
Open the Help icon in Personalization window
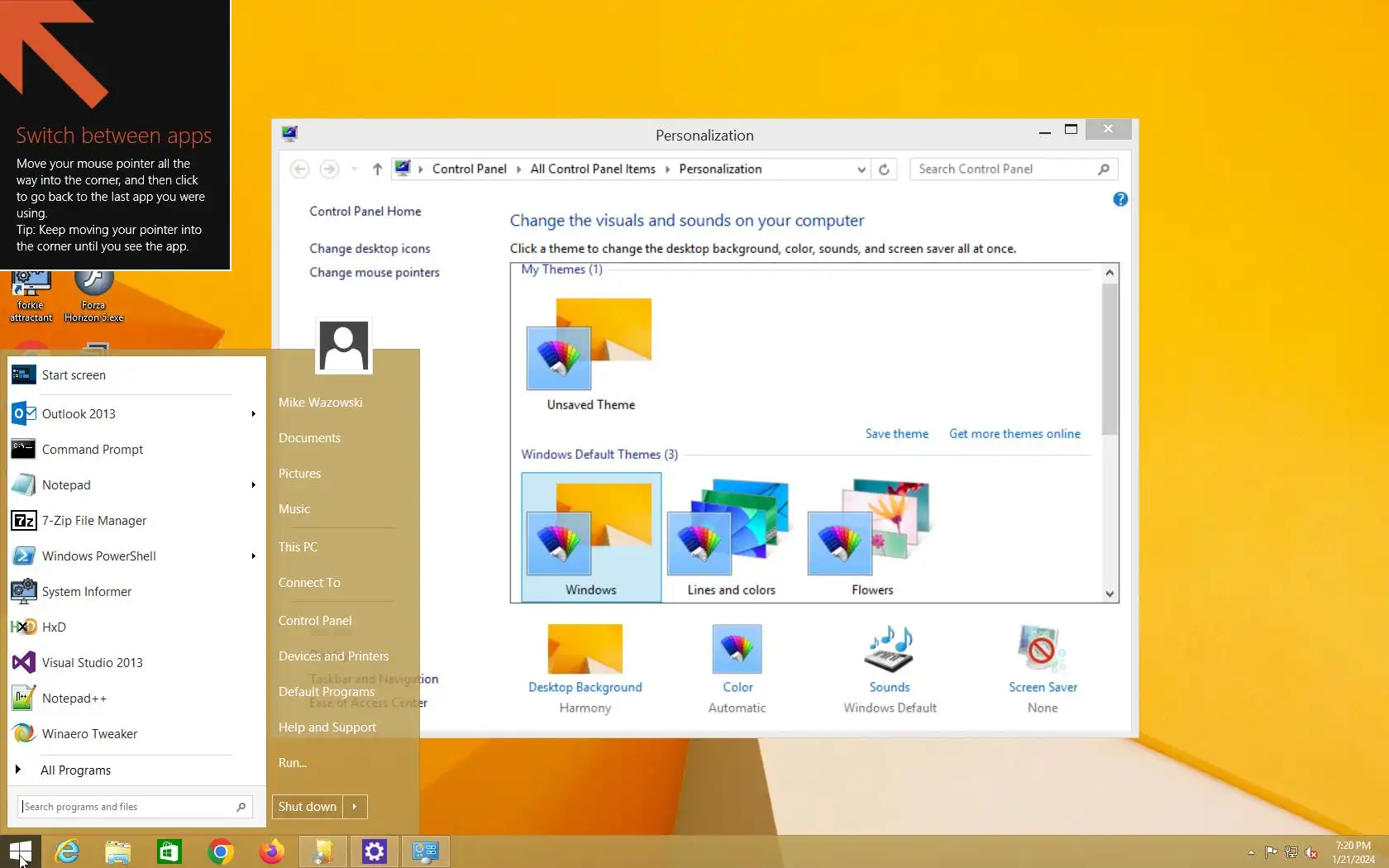click(x=1120, y=199)
